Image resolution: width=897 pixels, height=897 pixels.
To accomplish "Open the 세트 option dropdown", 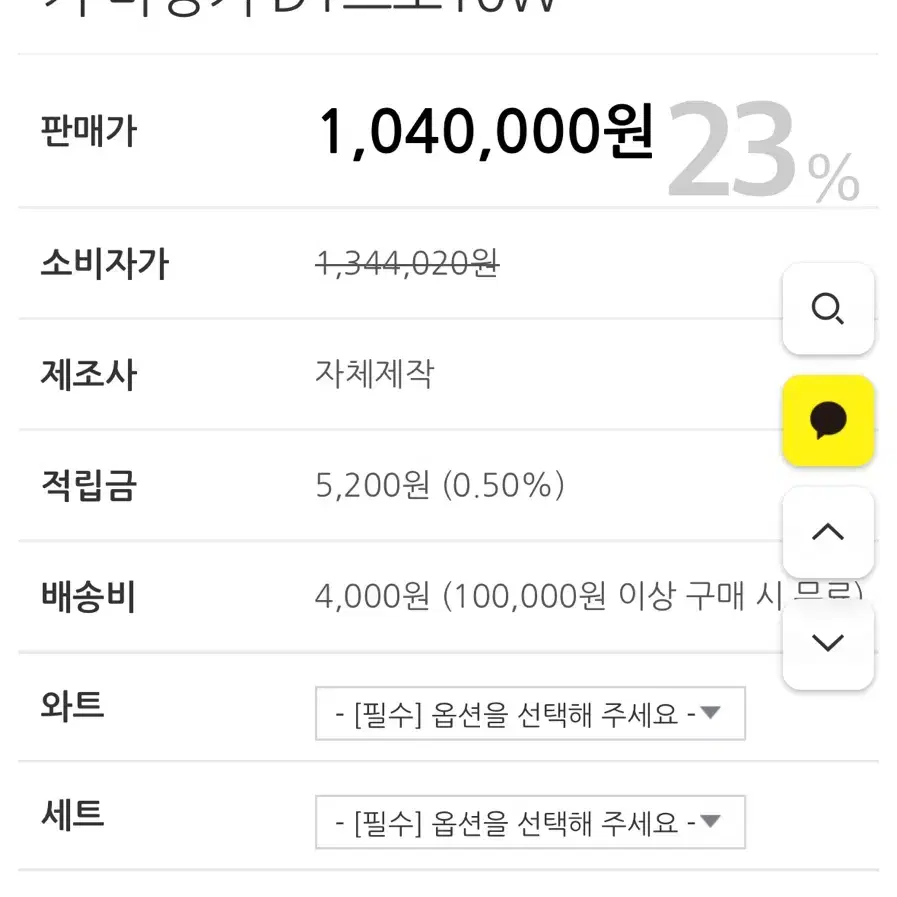I will [530, 822].
